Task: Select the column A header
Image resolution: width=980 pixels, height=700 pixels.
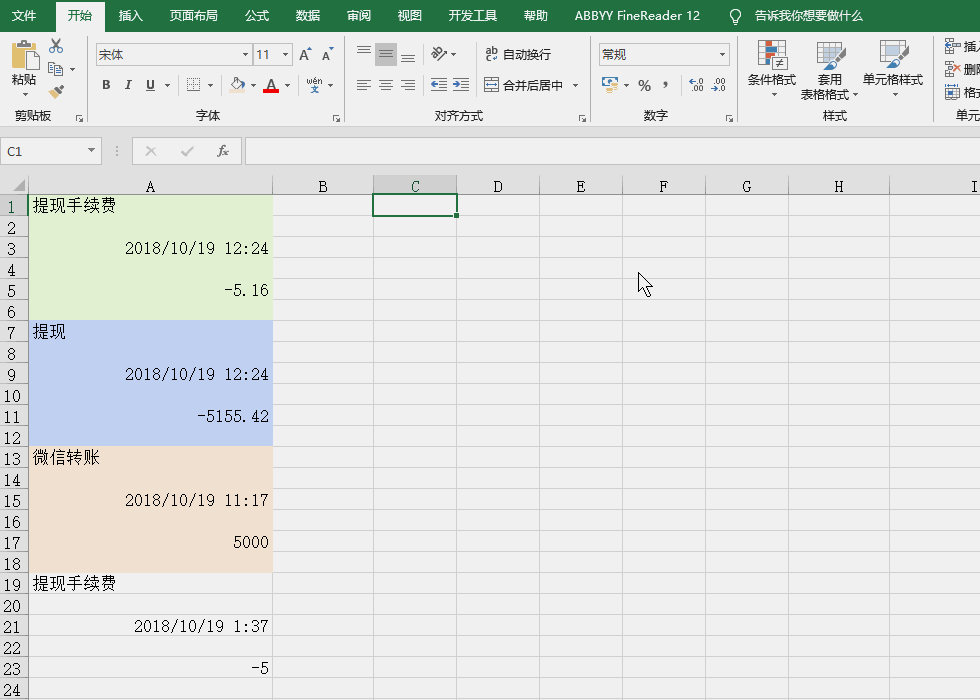Action: [x=150, y=186]
